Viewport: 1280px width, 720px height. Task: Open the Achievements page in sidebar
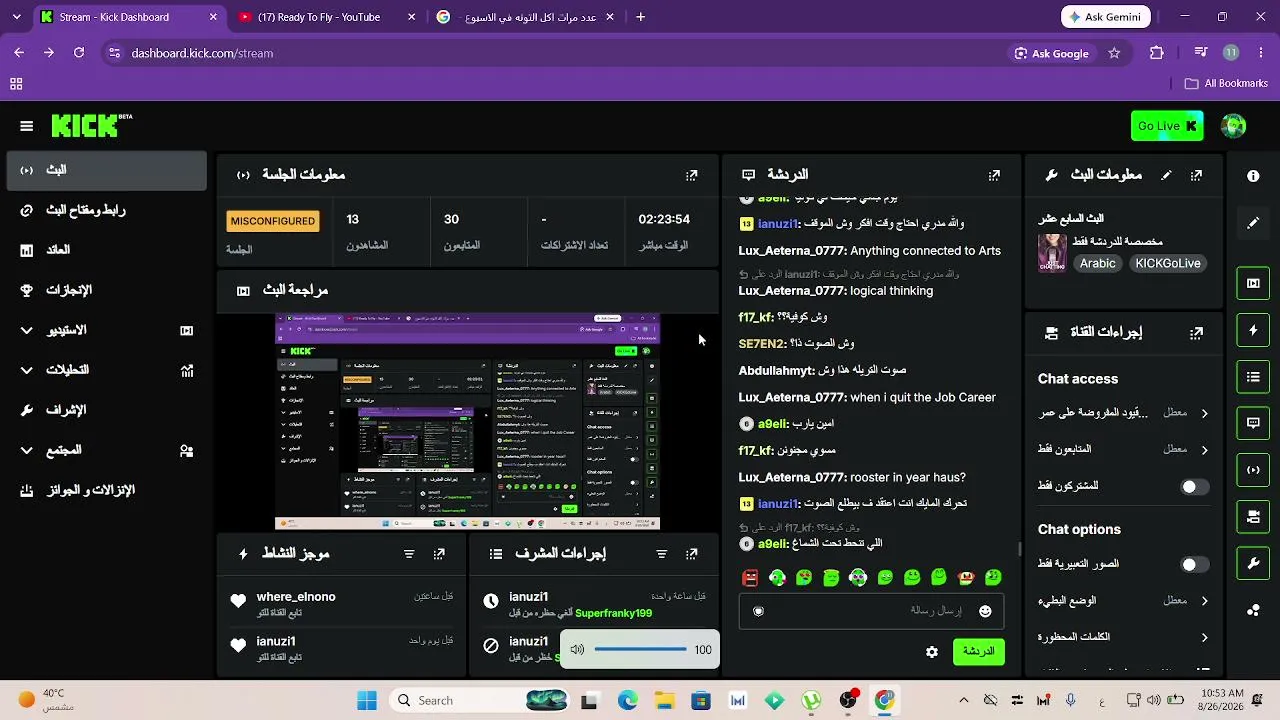[106, 290]
